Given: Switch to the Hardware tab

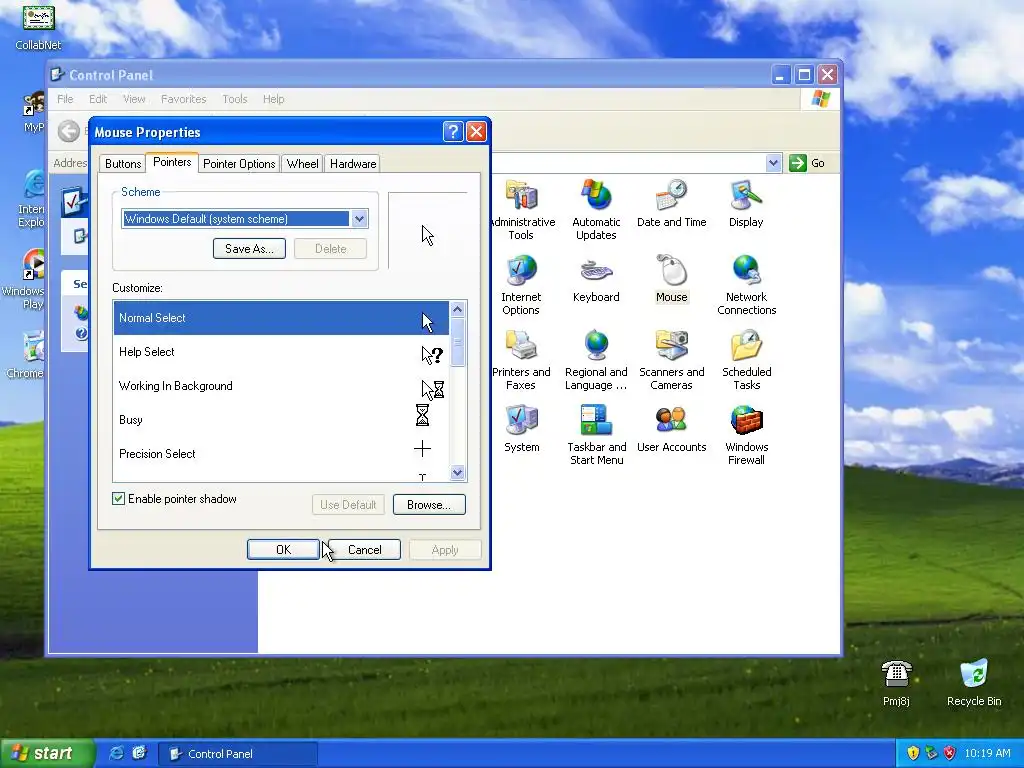Looking at the screenshot, I should coord(353,164).
